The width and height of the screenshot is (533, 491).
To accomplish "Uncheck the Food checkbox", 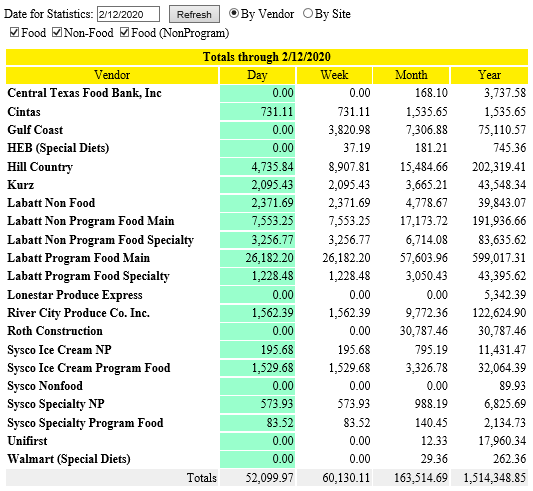I will point(15,33).
